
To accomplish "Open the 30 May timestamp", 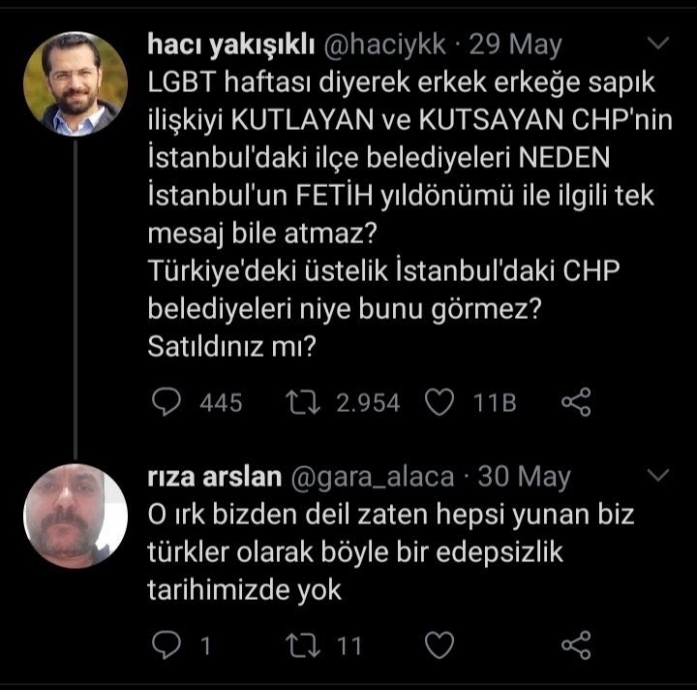I will (526, 476).
